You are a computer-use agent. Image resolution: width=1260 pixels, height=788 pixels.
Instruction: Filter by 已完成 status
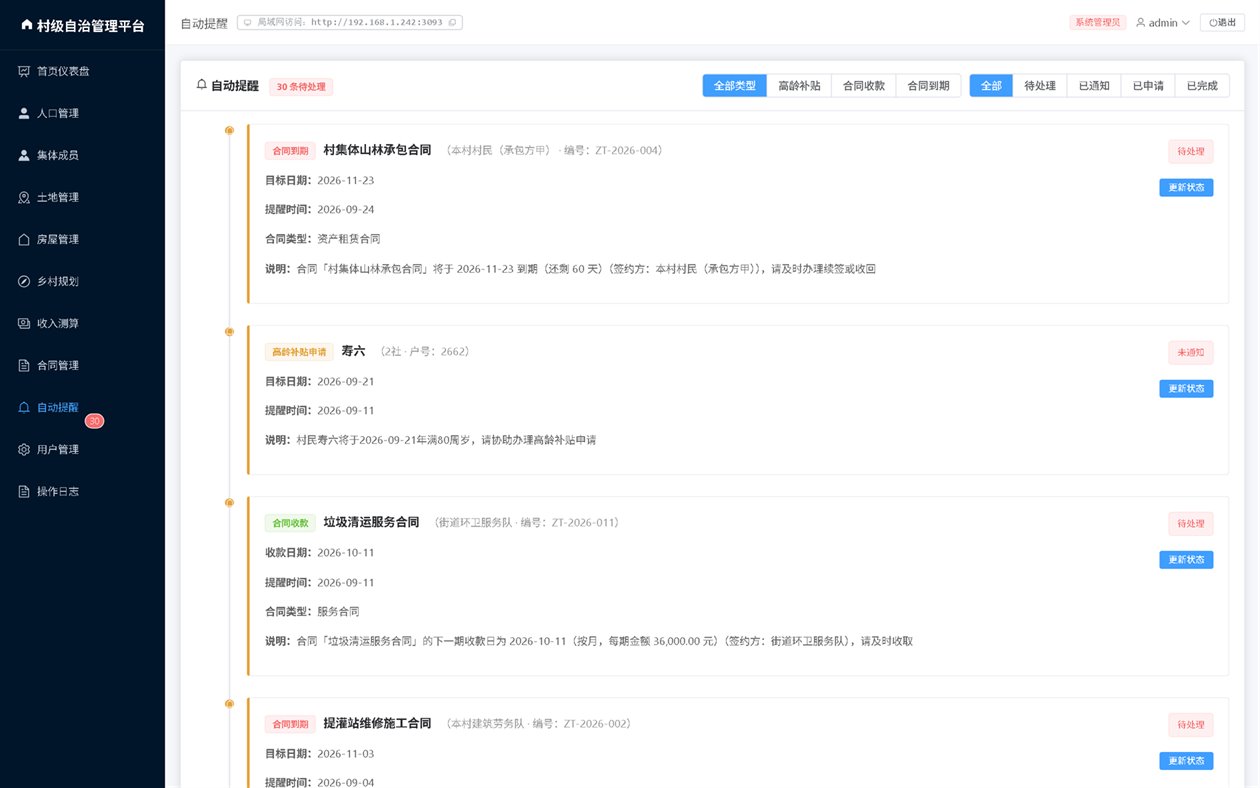pyautogui.click(x=1202, y=86)
